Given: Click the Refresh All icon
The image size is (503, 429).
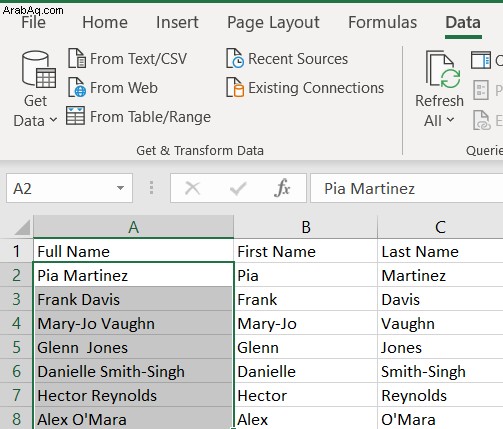Looking at the screenshot, I should coord(443,69).
